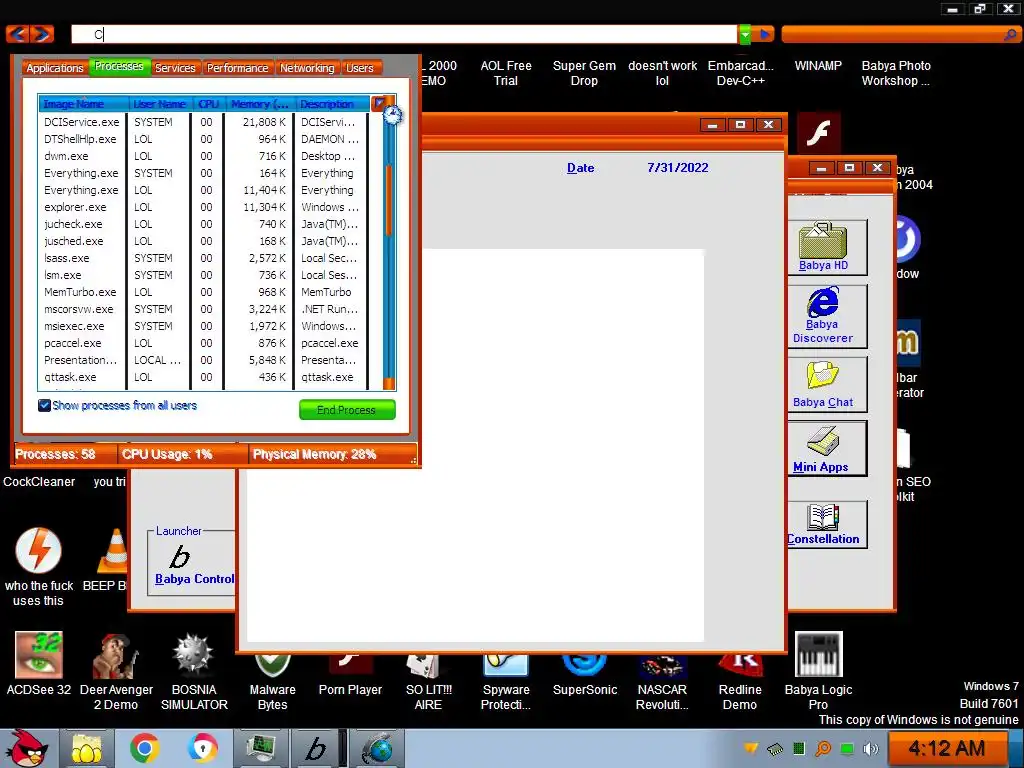Viewport: 1024px width, 768px height.
Task: Select the qttask.exe process row
Action: point(202,377)
